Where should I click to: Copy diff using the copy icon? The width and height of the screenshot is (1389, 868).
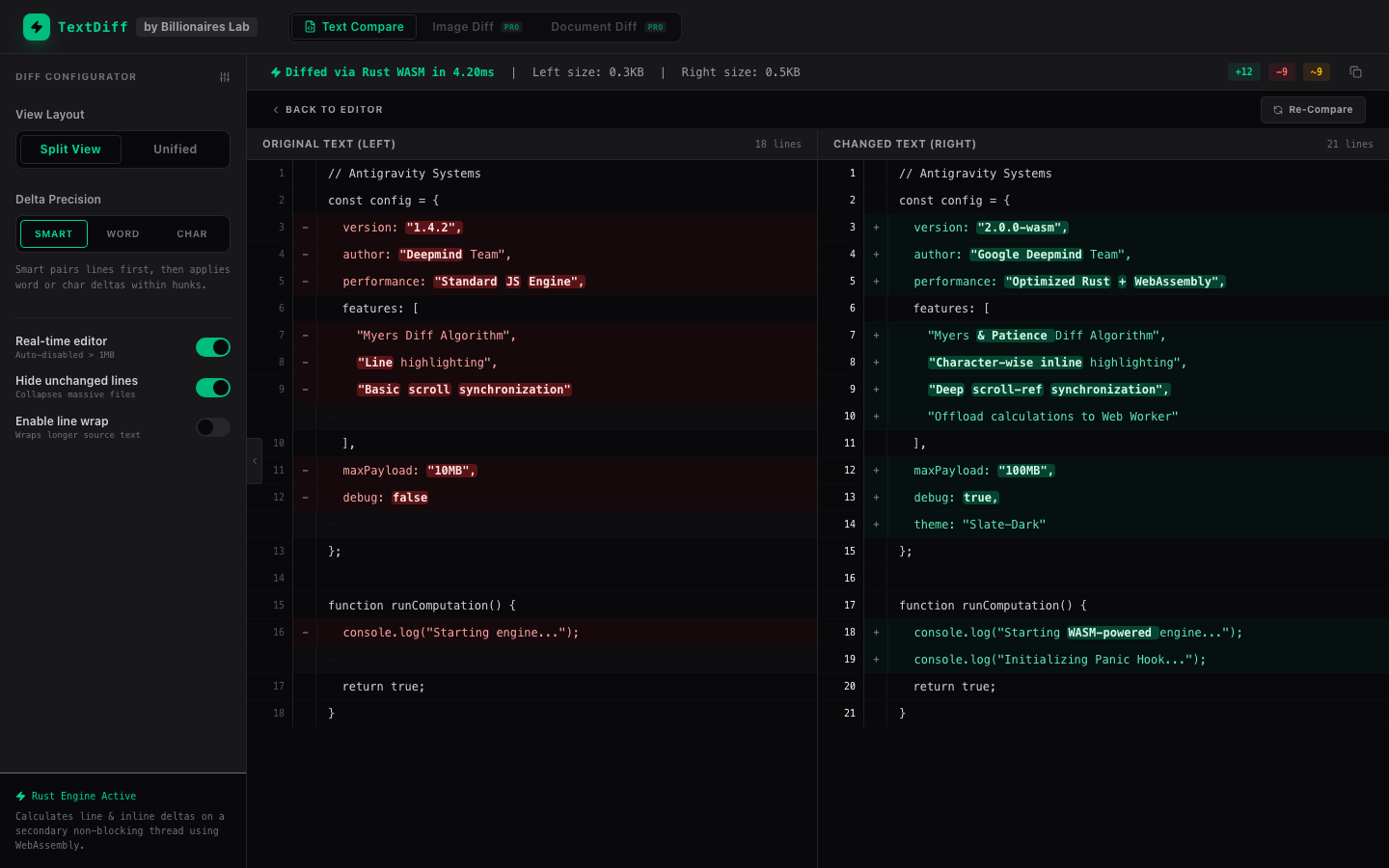(1355, 72)
